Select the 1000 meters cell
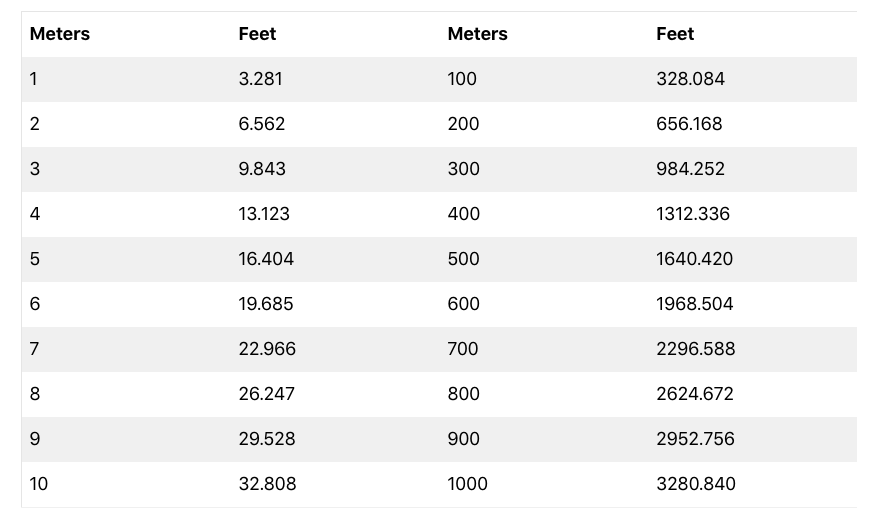Screen dimensions: 884x528 467,484
